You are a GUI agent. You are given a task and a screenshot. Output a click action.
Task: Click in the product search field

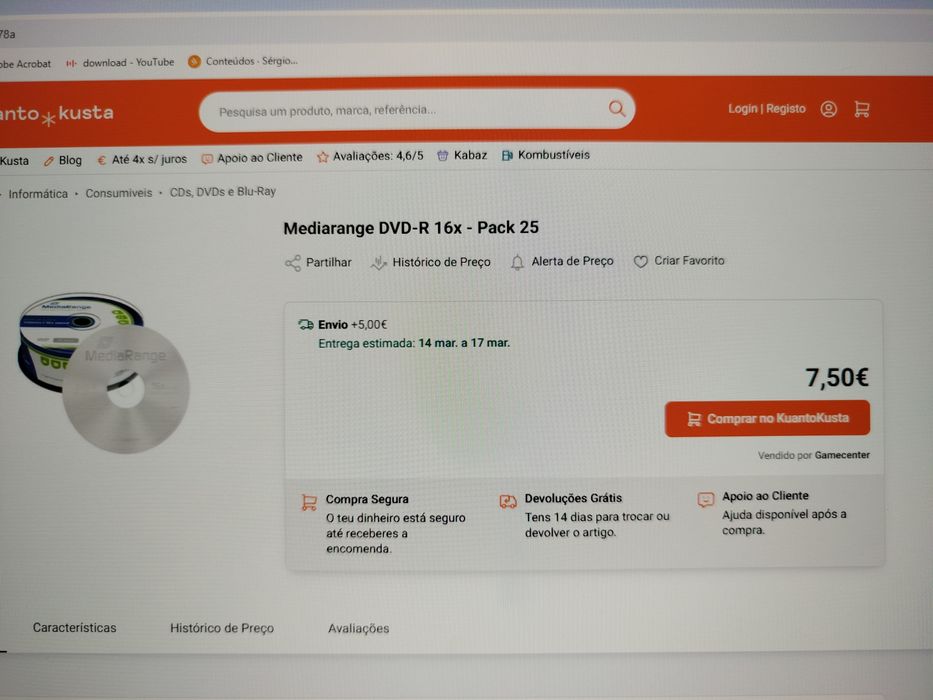point(411,110)
